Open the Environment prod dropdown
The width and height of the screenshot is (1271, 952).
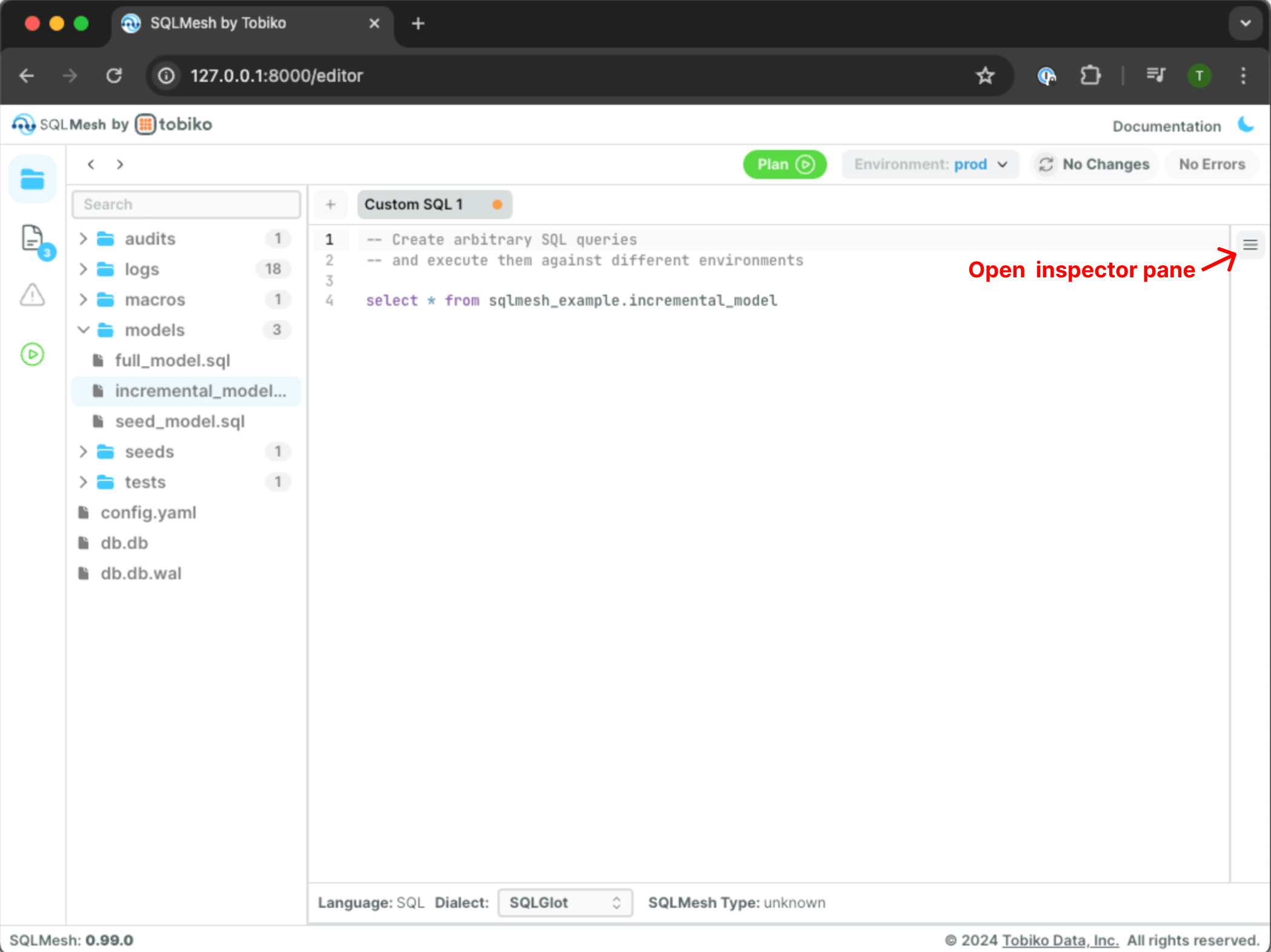point(930,165)
